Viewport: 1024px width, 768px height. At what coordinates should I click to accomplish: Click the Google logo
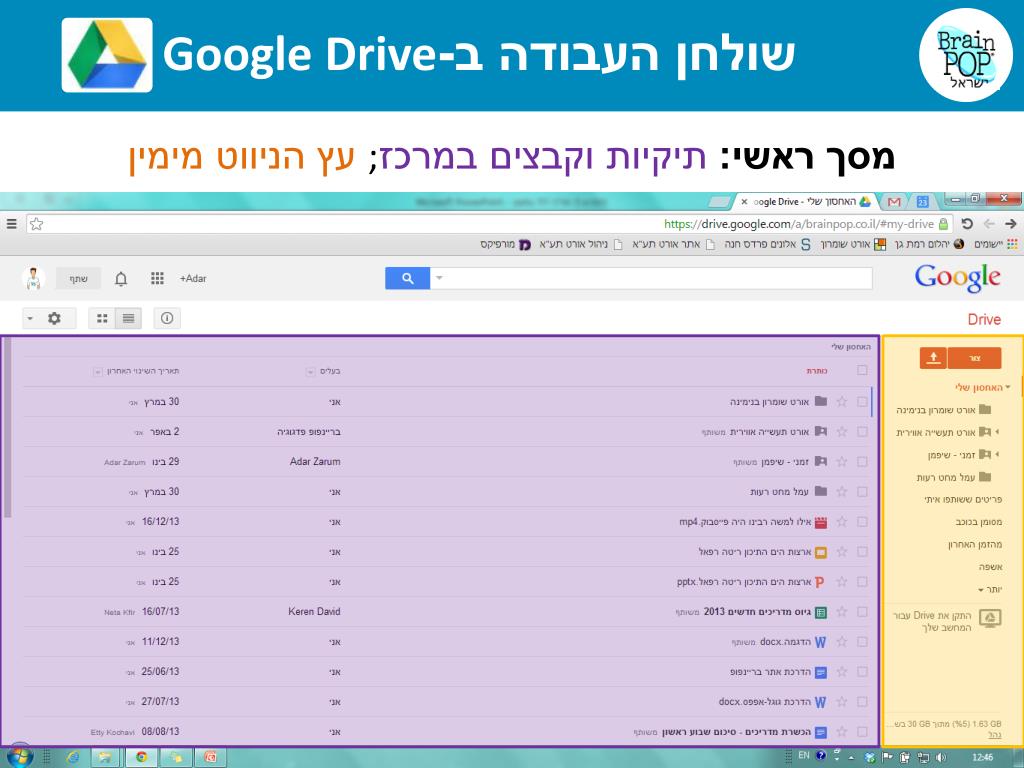957,278
